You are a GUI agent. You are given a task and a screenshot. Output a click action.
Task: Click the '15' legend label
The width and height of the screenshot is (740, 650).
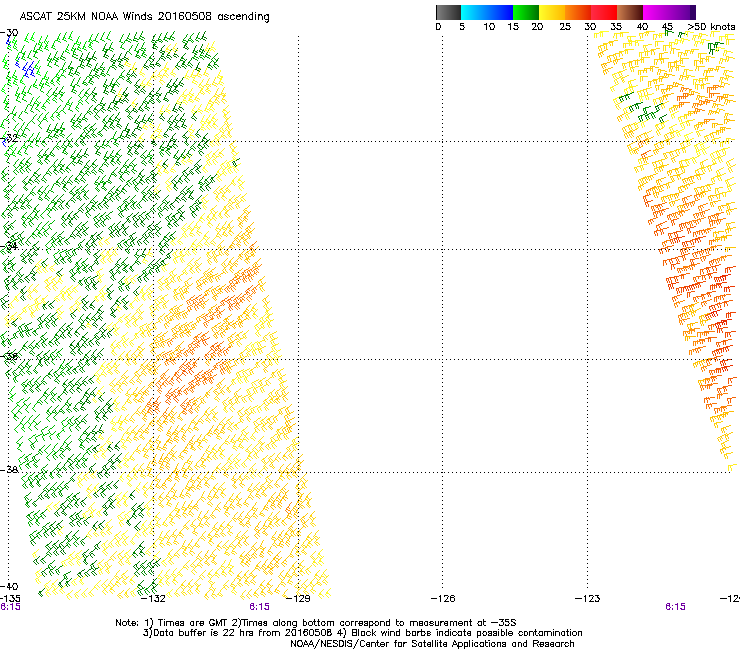(x=513, y=27)
